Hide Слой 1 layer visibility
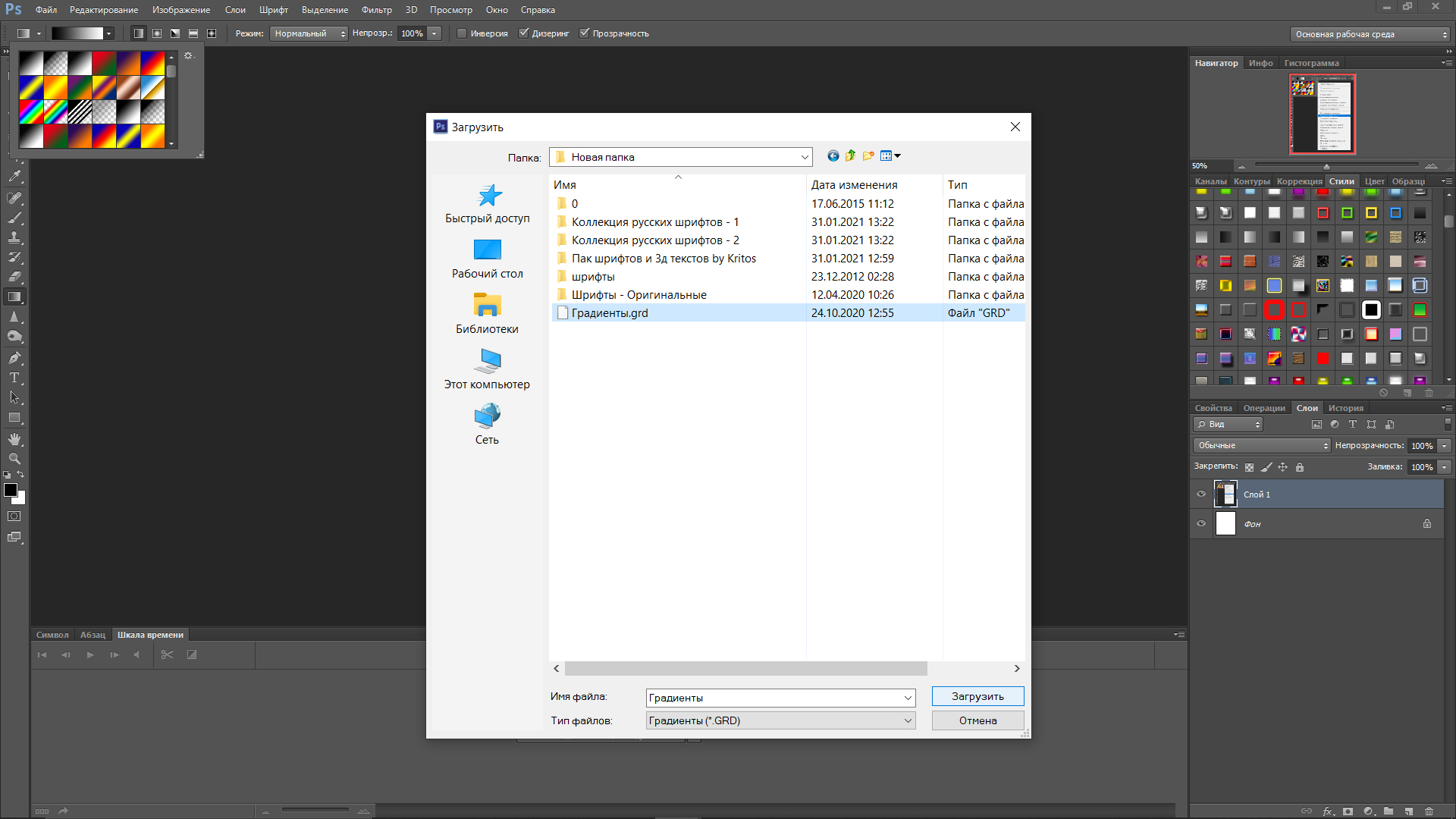Viewport: 1456px width, 819px height. coord(1201,494)
